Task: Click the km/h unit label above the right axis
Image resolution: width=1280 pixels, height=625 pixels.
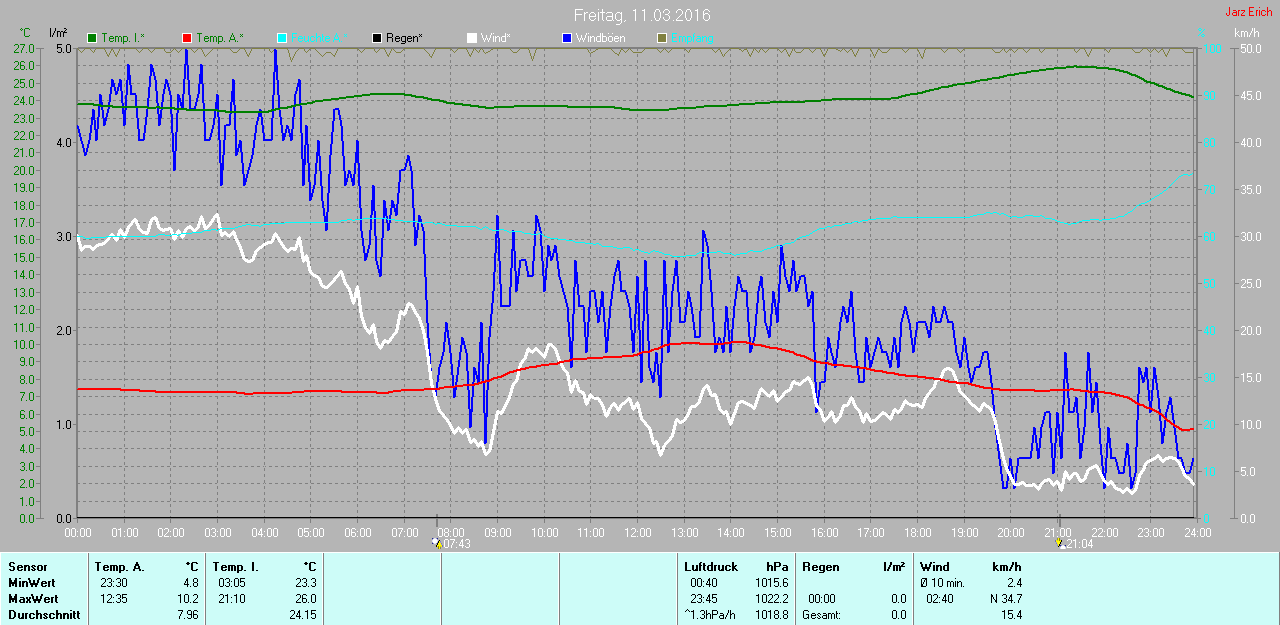Action: coord(1247,33)
